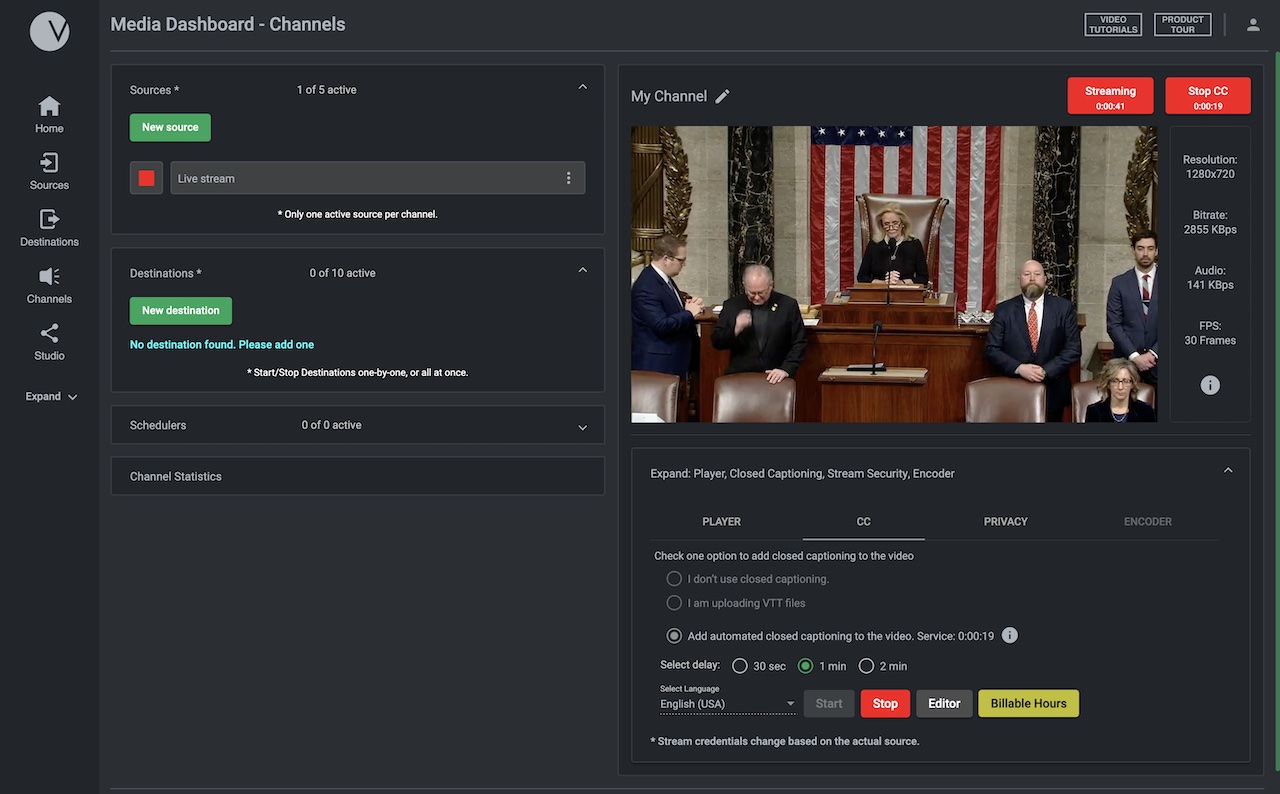Screen dimensions: 1280x794
Task: Open the Select Language dropdown
Action: coord(726,703)
